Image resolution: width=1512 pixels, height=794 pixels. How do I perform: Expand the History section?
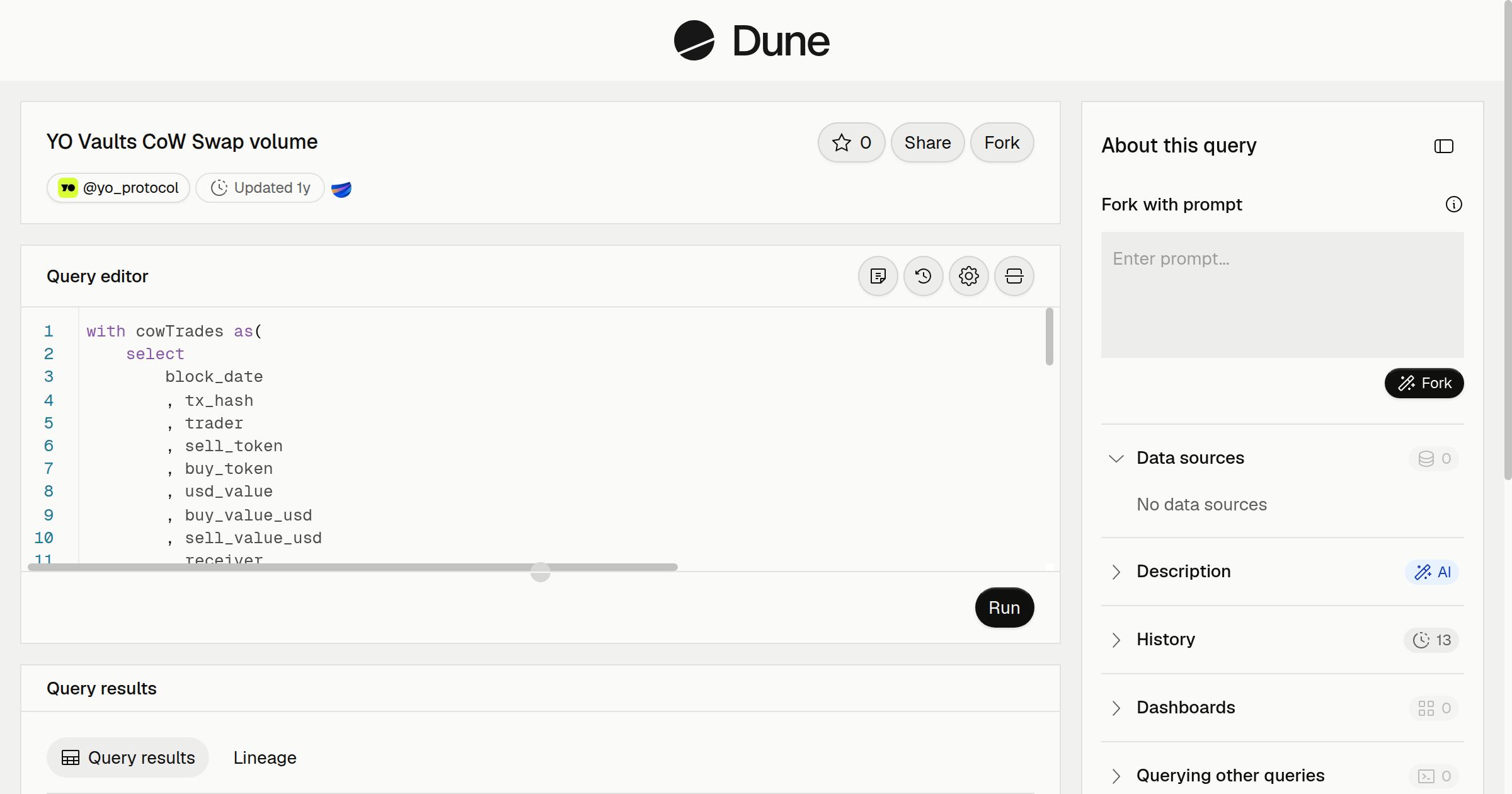pos(1116,640)
